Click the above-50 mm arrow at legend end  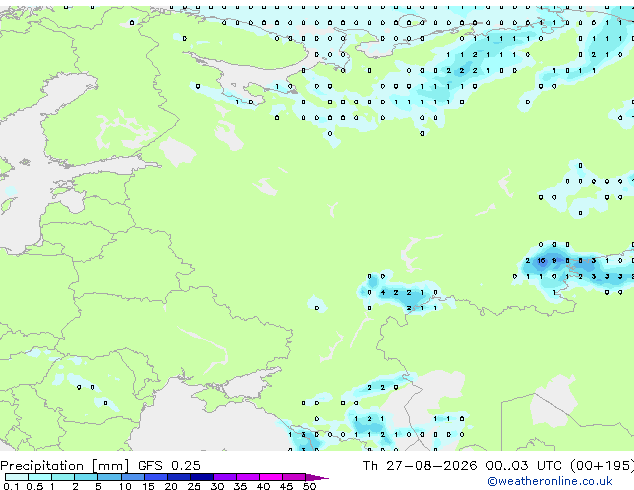pos(317,477)
